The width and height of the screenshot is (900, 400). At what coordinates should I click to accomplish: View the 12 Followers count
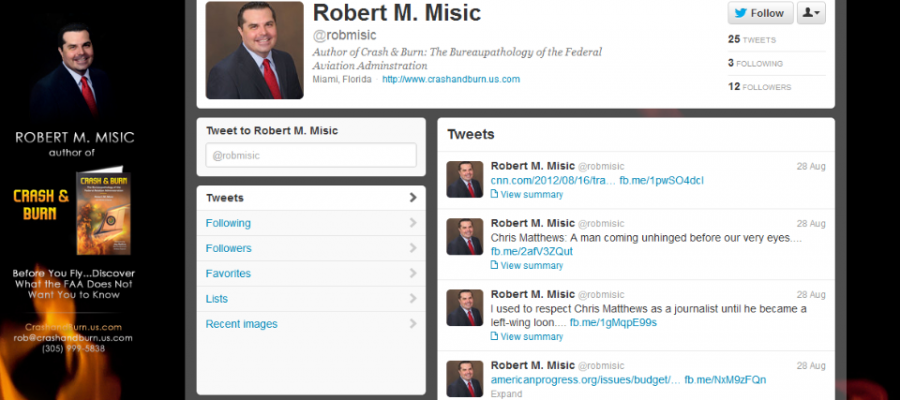[759, 87]
